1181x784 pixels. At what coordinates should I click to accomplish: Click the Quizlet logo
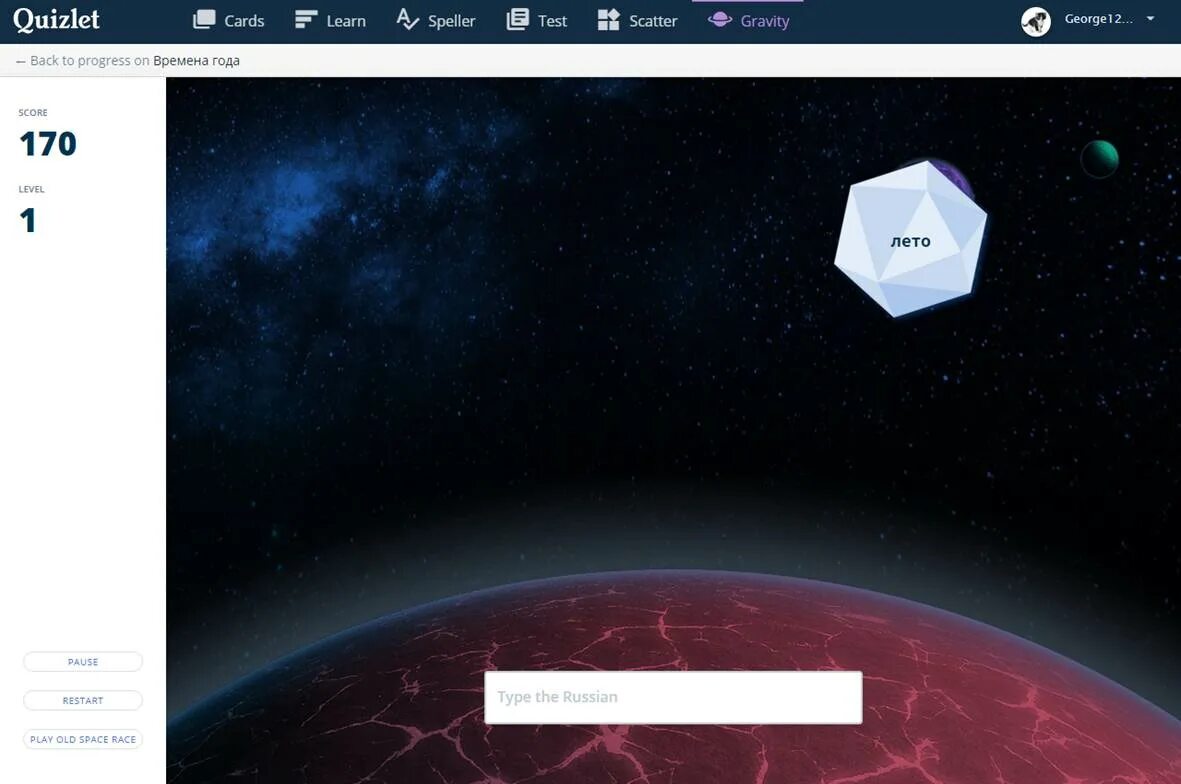coord(57,20)
